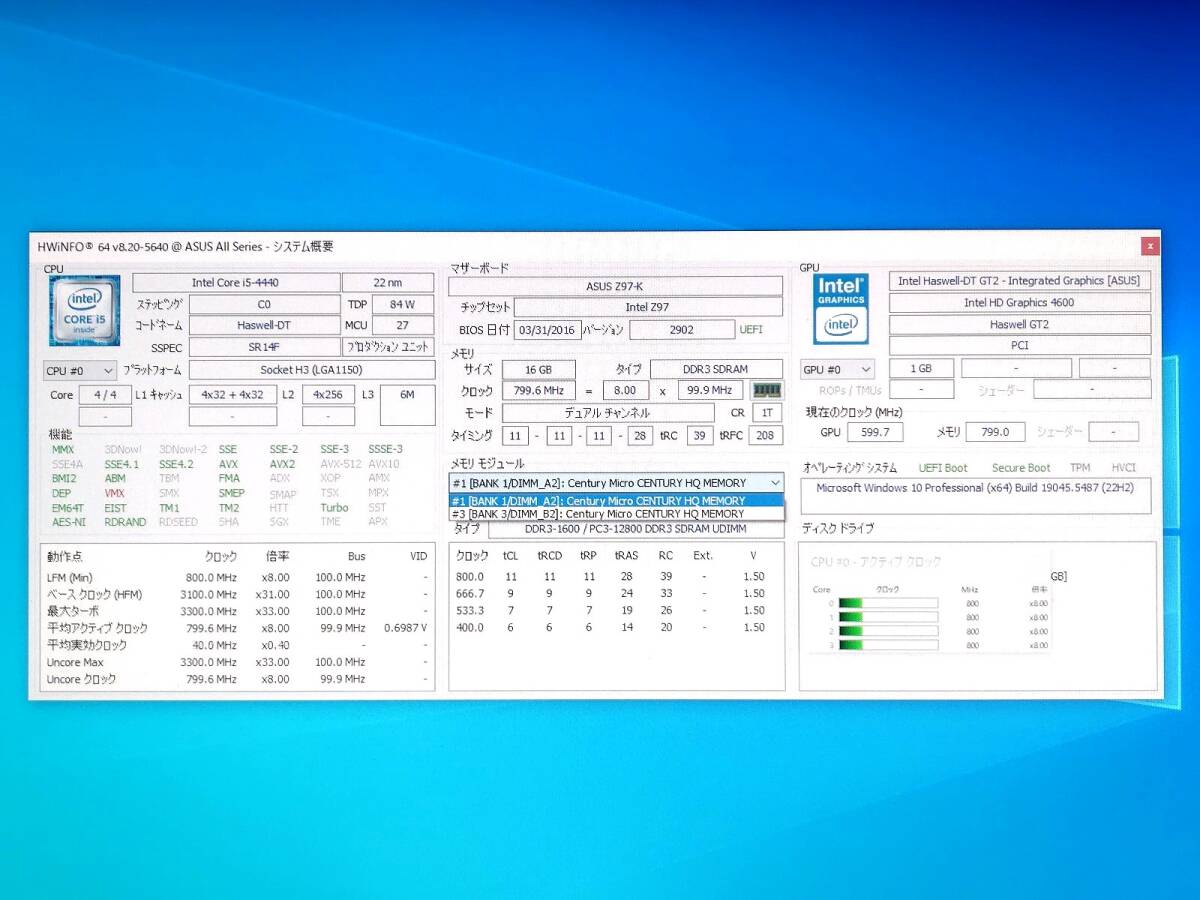Click the BIOS date 03/31/2016 field
Image resolution: width=1200 pixels, height=900 pixels.
547,330
